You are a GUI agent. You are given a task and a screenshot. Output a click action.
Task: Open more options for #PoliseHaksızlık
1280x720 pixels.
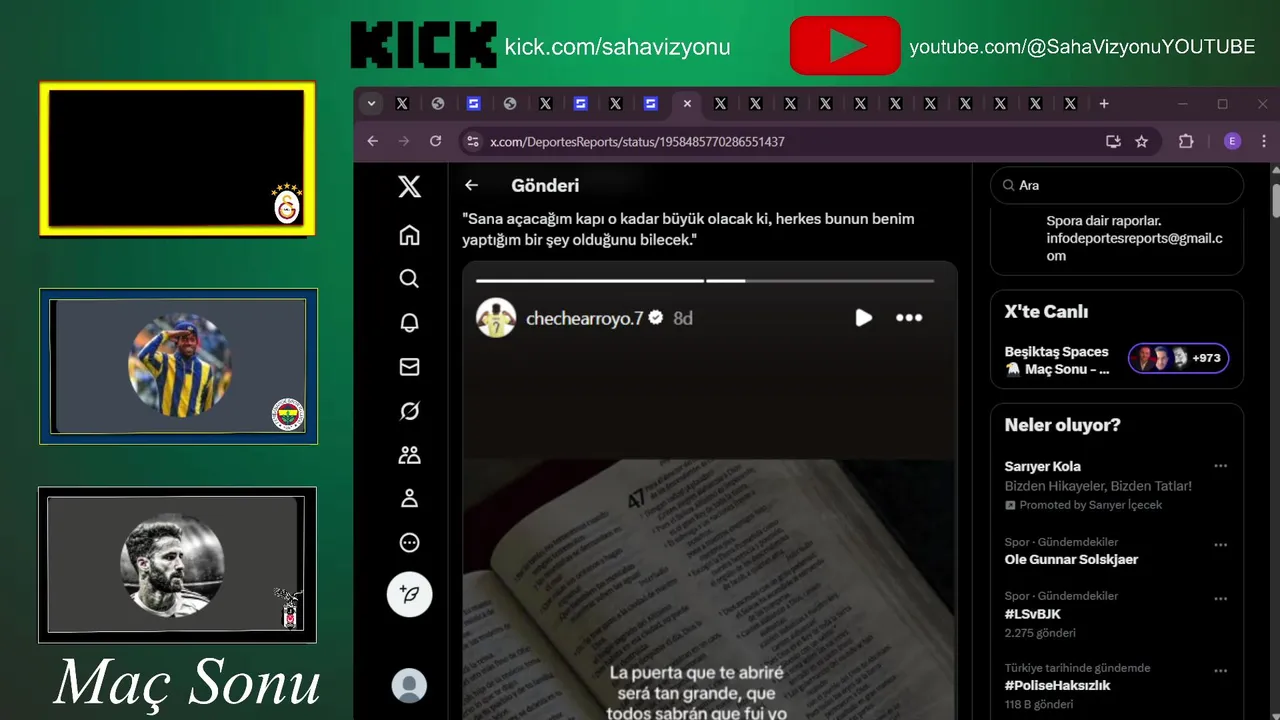coord(1220,671)
